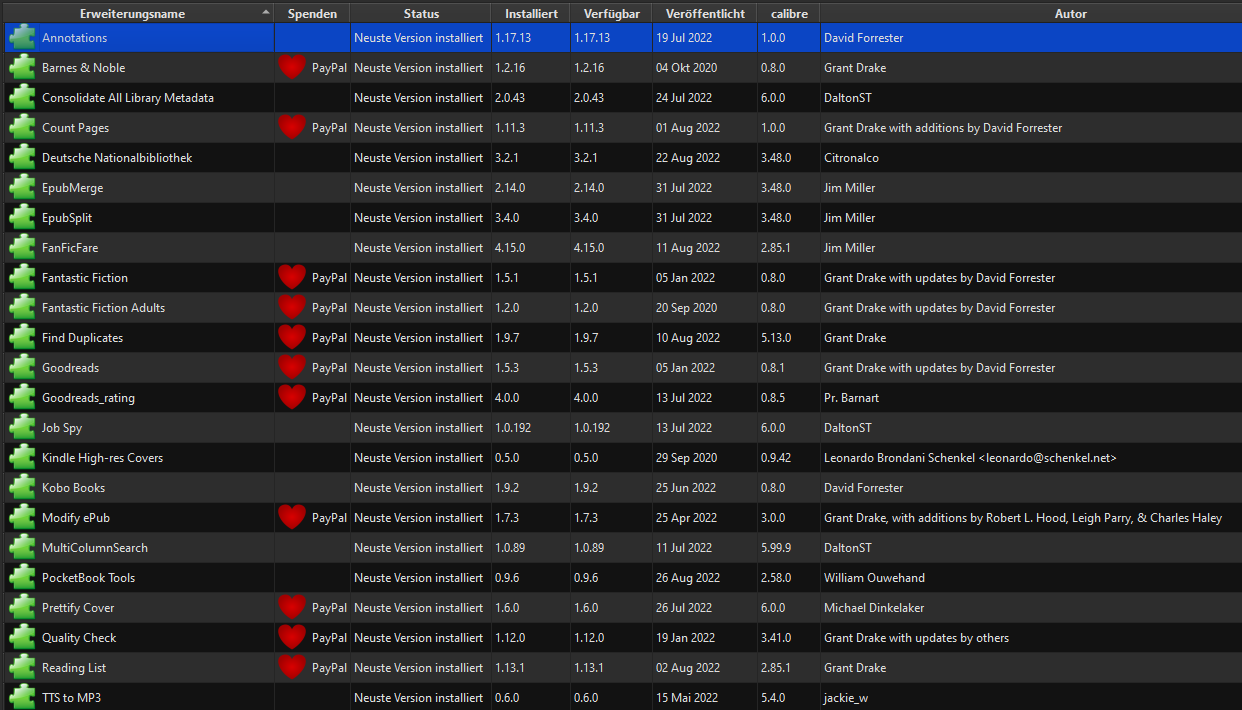Viewport: 1242px width, 710px height.
Task: Click the author cell Pr. Barnart
Action: click(x=851, y=398)
